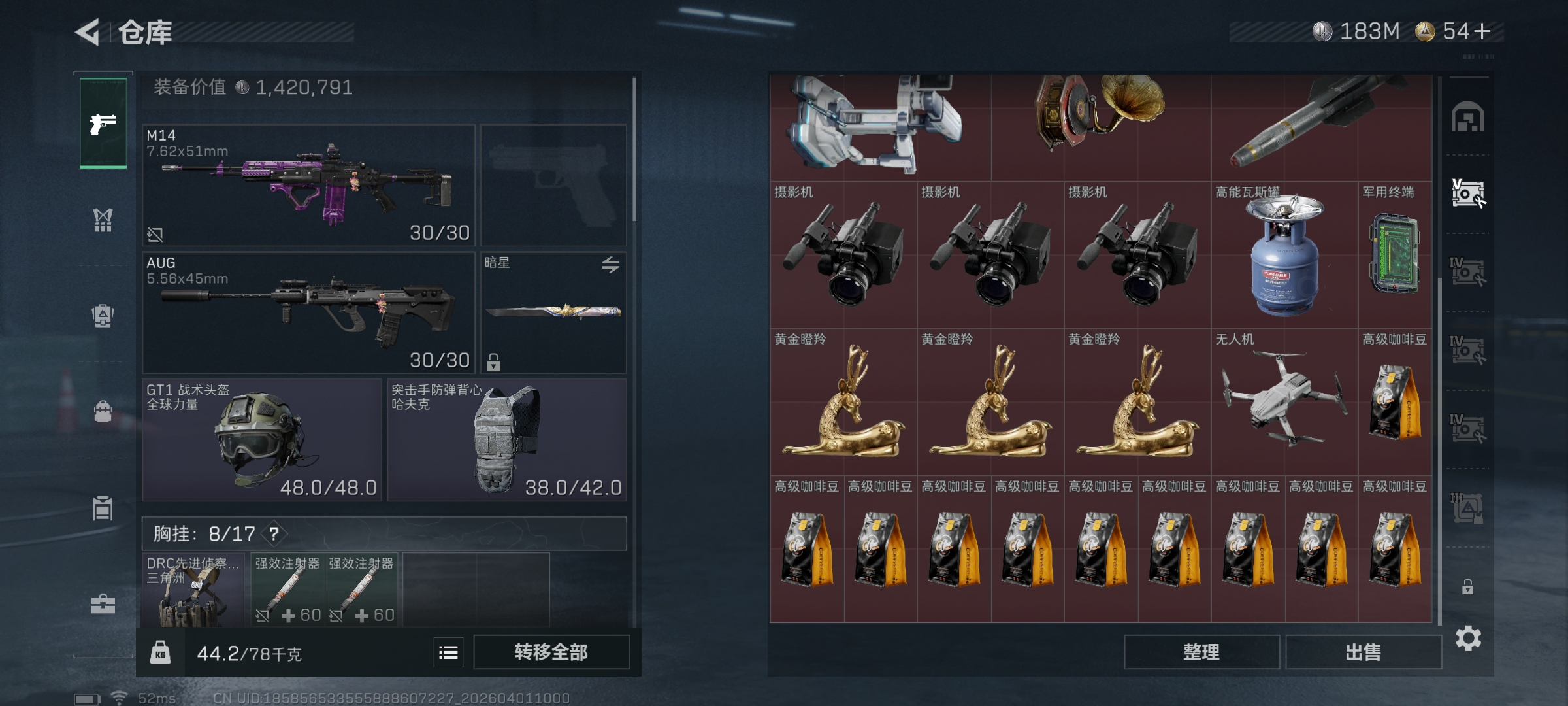Click the locked storage slot padlock icon
Viewport: 1568px width, 706px height.
(1467, 586)
